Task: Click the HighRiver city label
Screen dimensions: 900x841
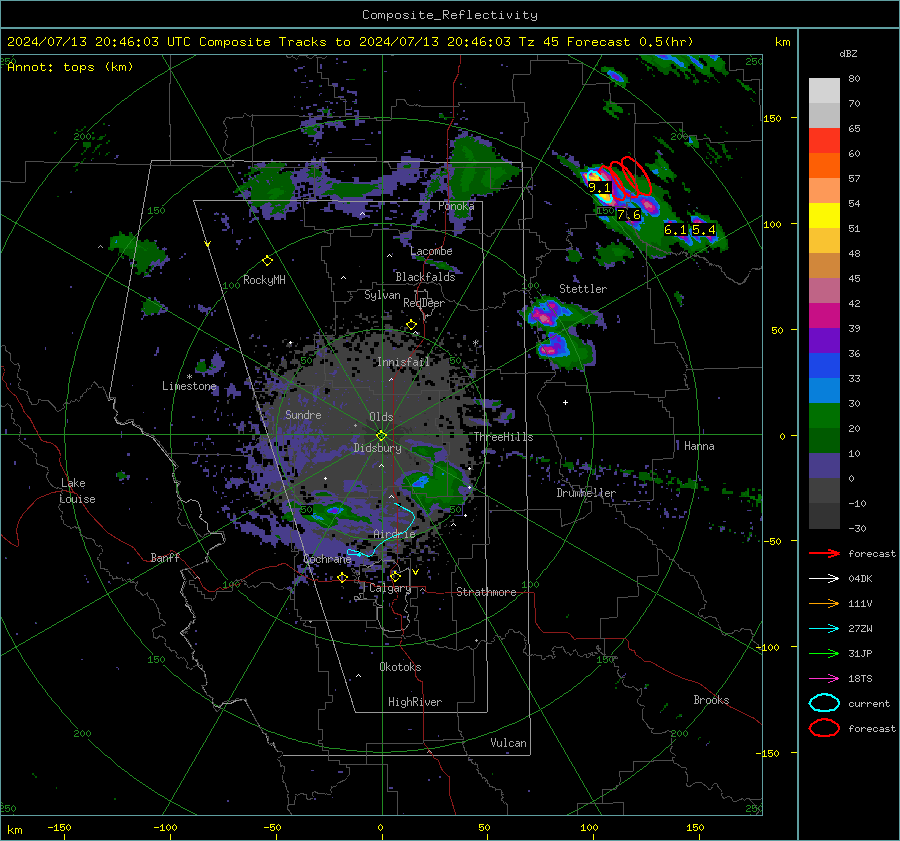Action: point(415,702)
